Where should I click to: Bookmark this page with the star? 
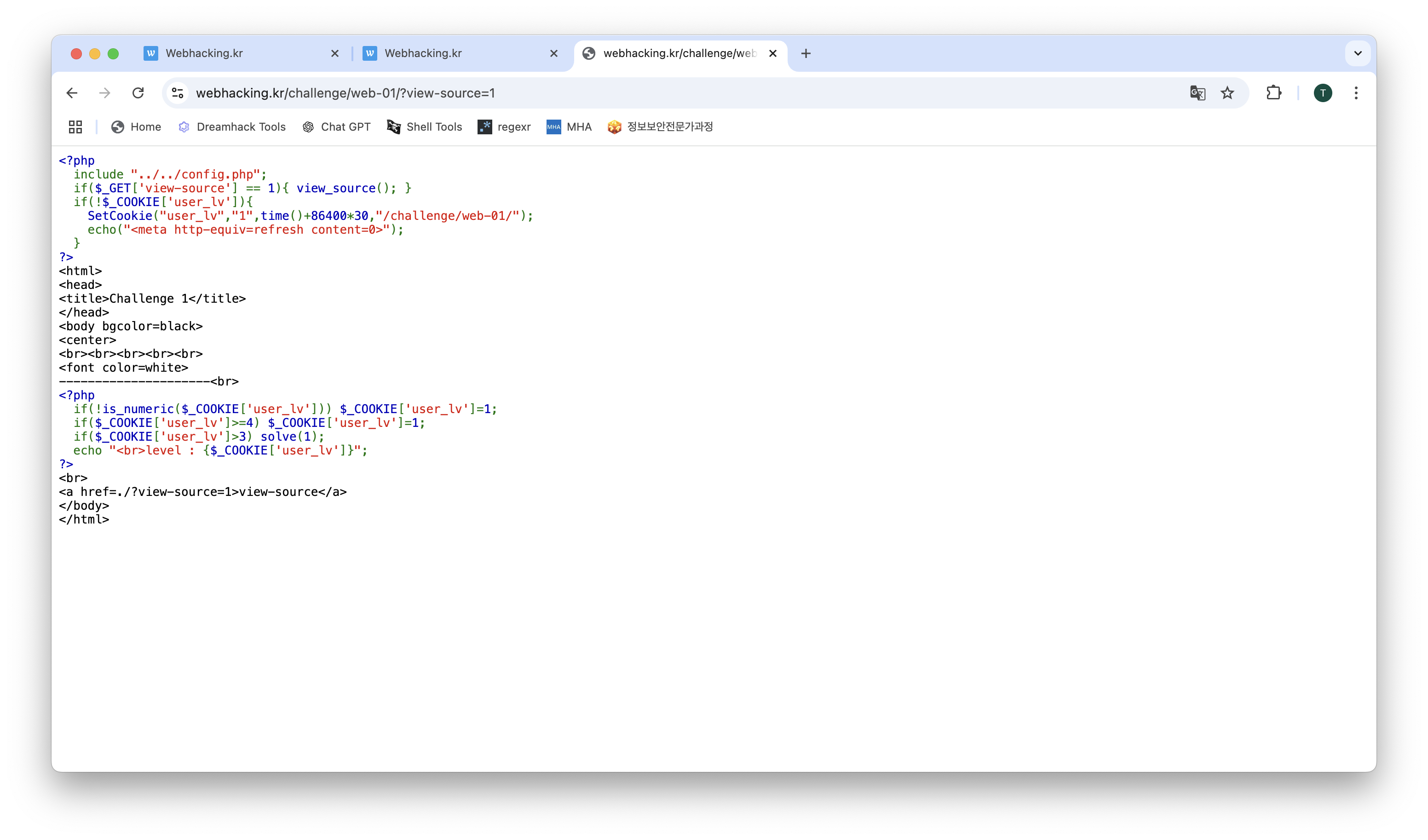click(x=1227, y=93)
